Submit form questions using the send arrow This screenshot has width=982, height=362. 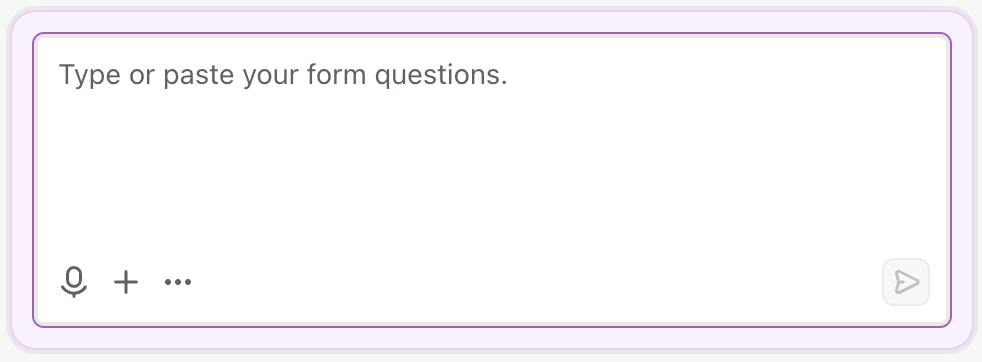click(x=906, y=282)
